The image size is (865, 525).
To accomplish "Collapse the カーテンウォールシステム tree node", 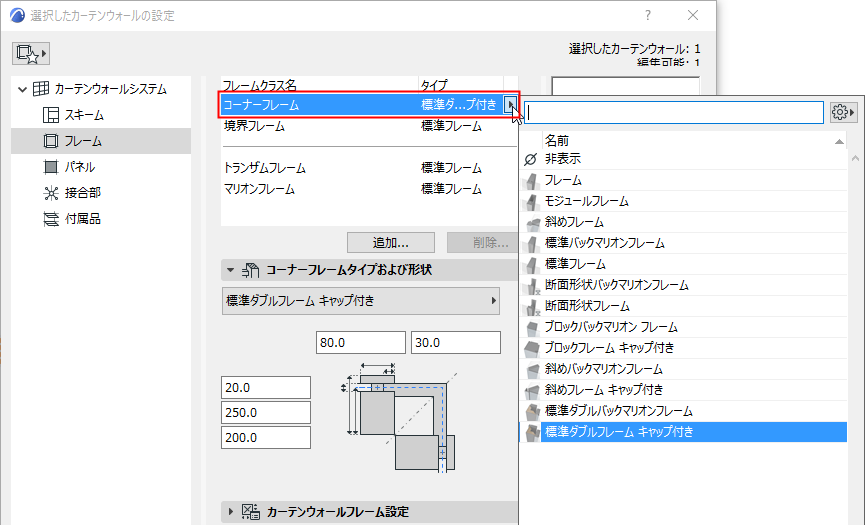I will [22, 89].
